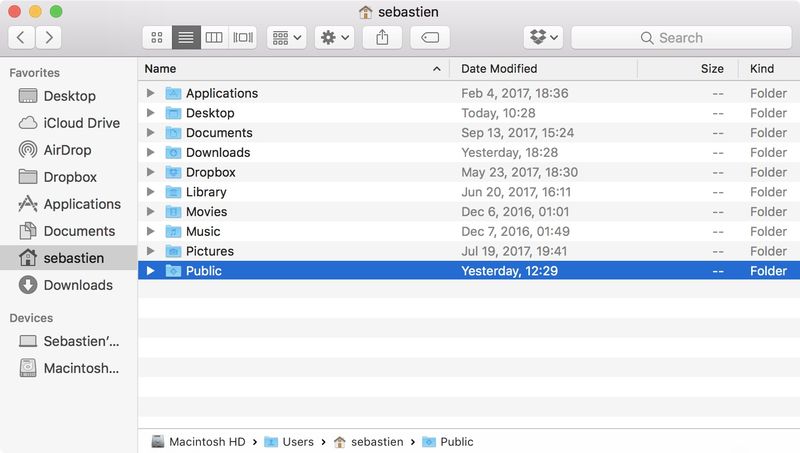Viewport: 800px width, 453px height.
Task: Click the Share toolbar button
Action: click(382, 38)
